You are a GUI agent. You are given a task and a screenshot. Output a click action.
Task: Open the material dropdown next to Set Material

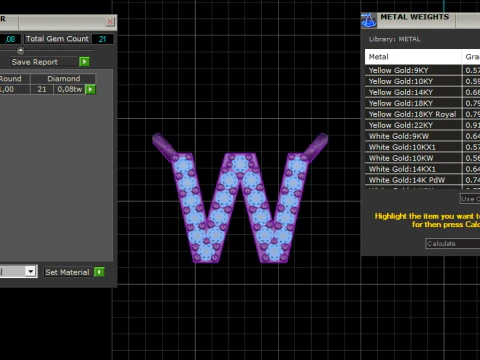click(x=31, y=271)
